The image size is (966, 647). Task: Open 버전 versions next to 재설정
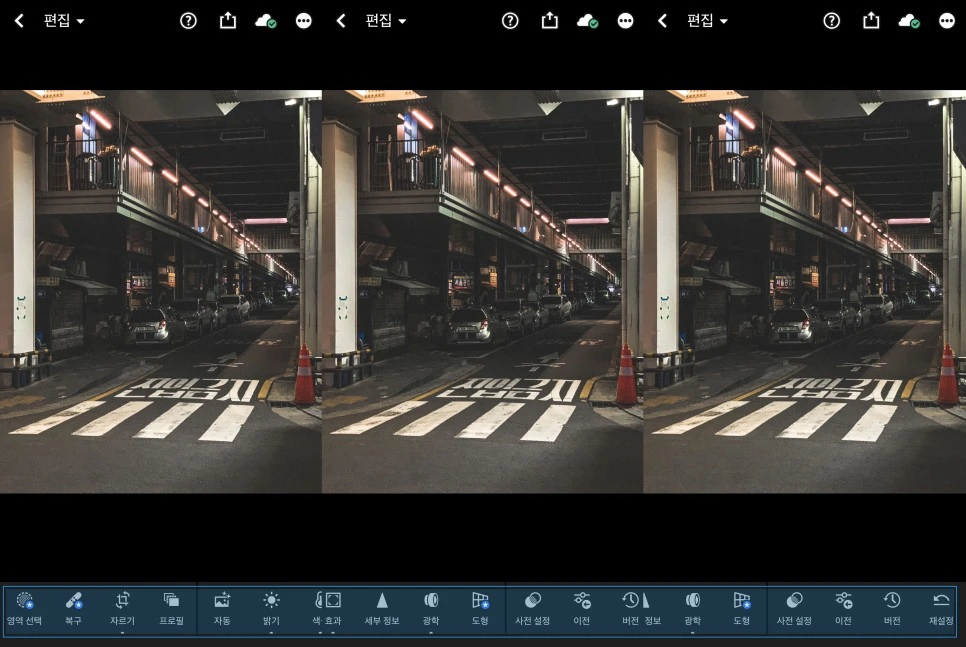pyautogui.click(x=892, y=609)
